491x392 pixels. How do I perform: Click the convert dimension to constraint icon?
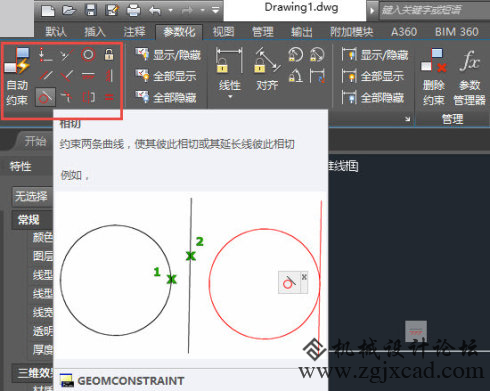(317, 76)
